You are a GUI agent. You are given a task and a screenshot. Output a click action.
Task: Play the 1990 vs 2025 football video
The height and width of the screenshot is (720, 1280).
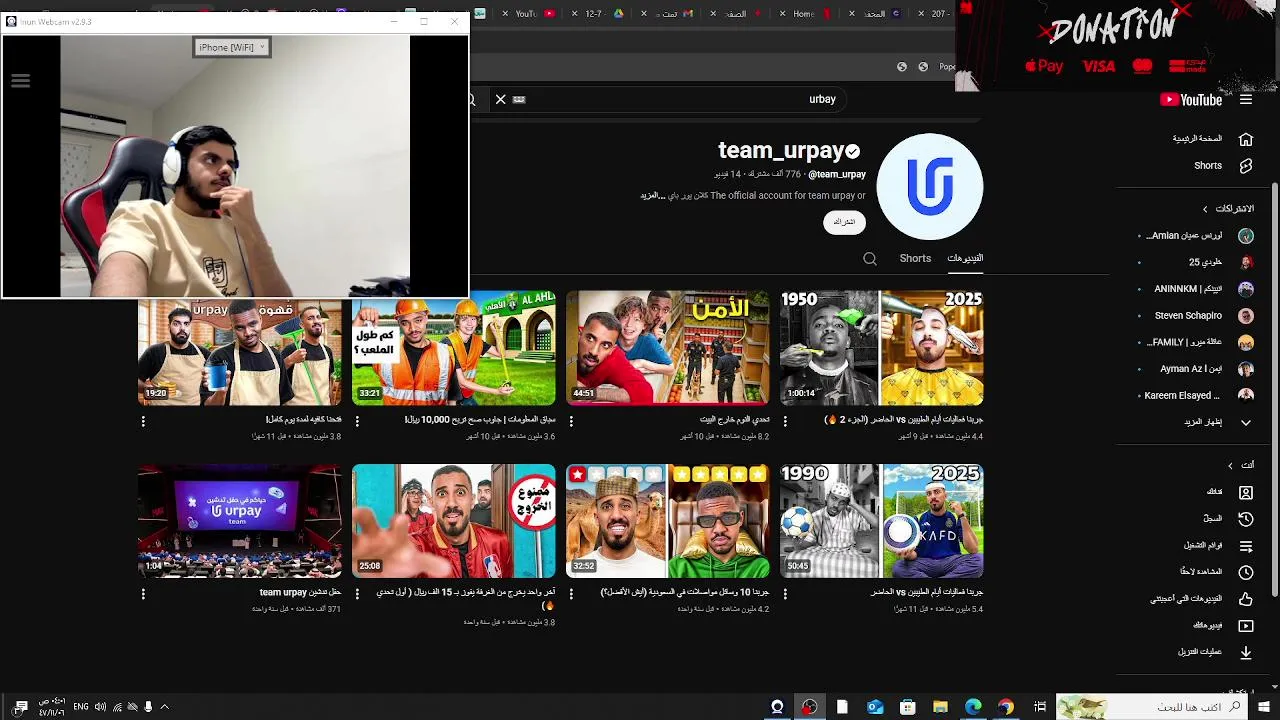(x=882, y=521)
